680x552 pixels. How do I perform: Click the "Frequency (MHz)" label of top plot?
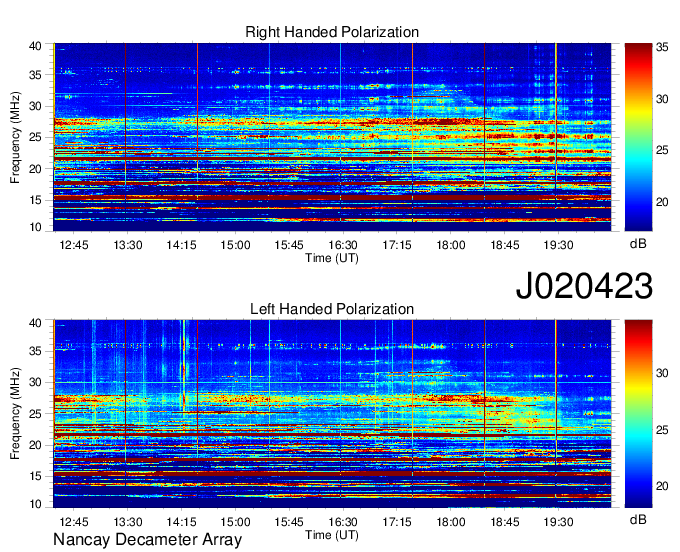tap(15, 137)
